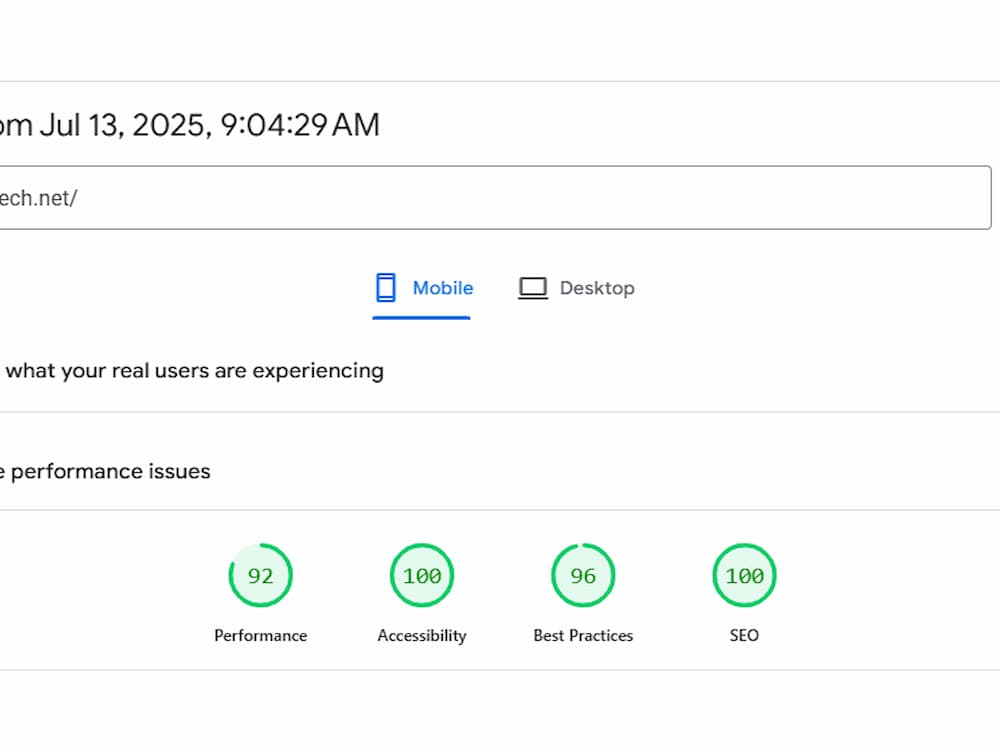Open the SEO score gauge showing 100
Screen dimensions: 1000x750
tap(744, 575)
